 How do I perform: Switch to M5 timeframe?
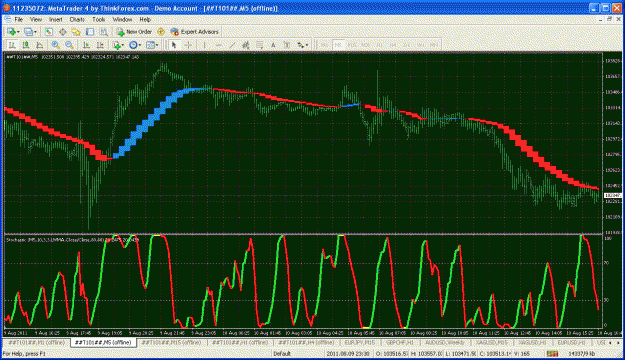pyautogui.click(x=338, y=45)
